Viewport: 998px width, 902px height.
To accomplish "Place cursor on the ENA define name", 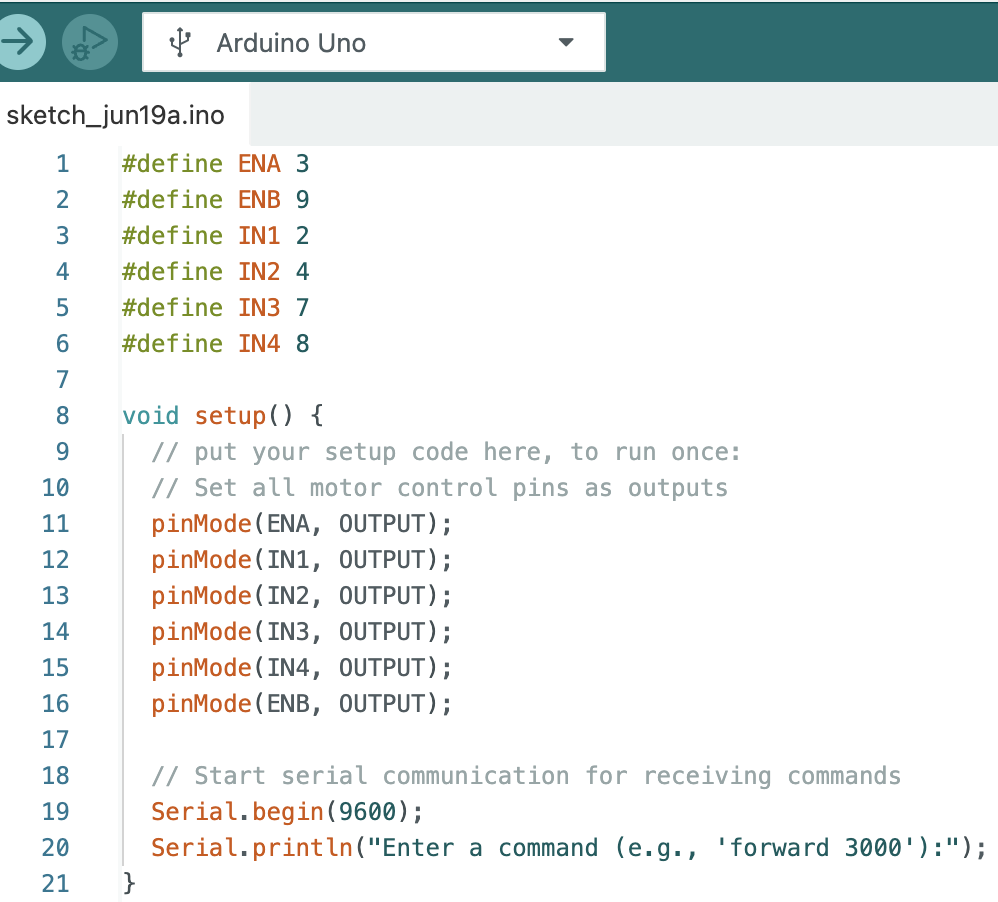I will point(259,164).
